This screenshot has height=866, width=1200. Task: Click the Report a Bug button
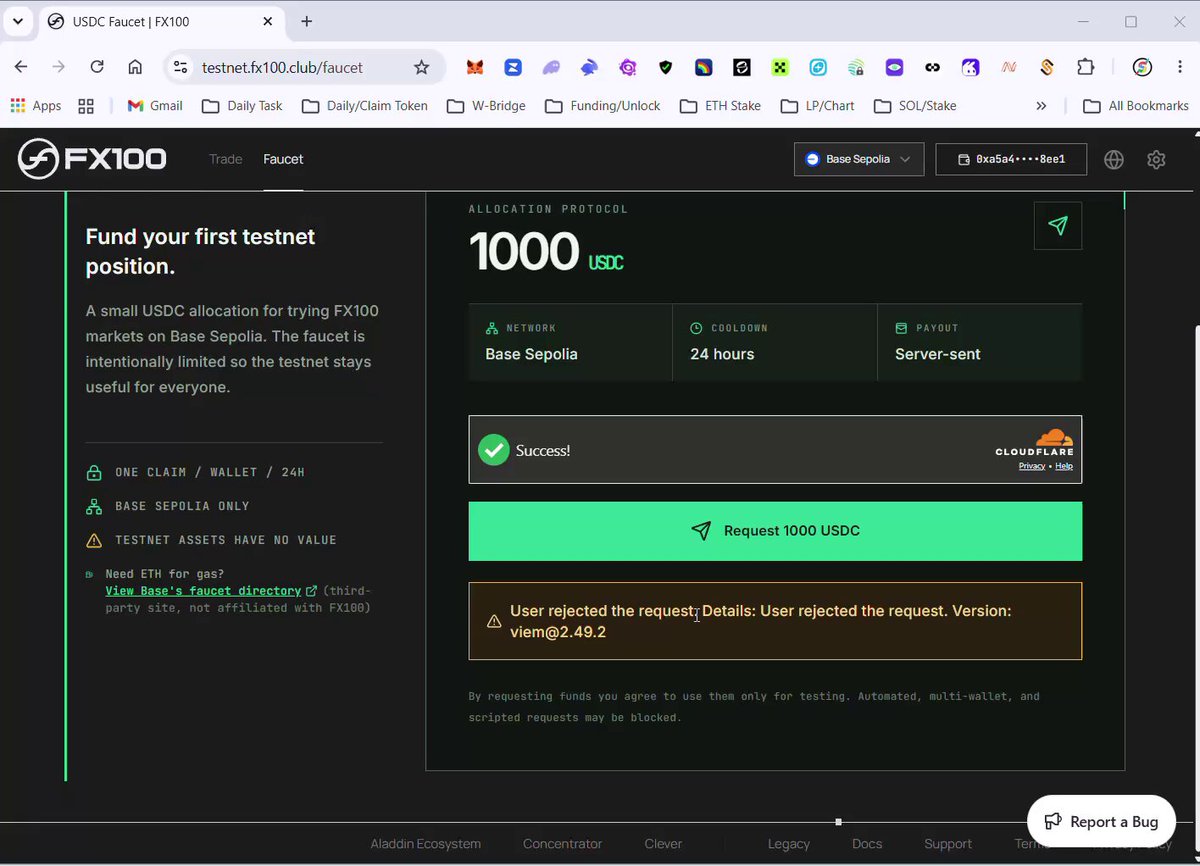1101,822
